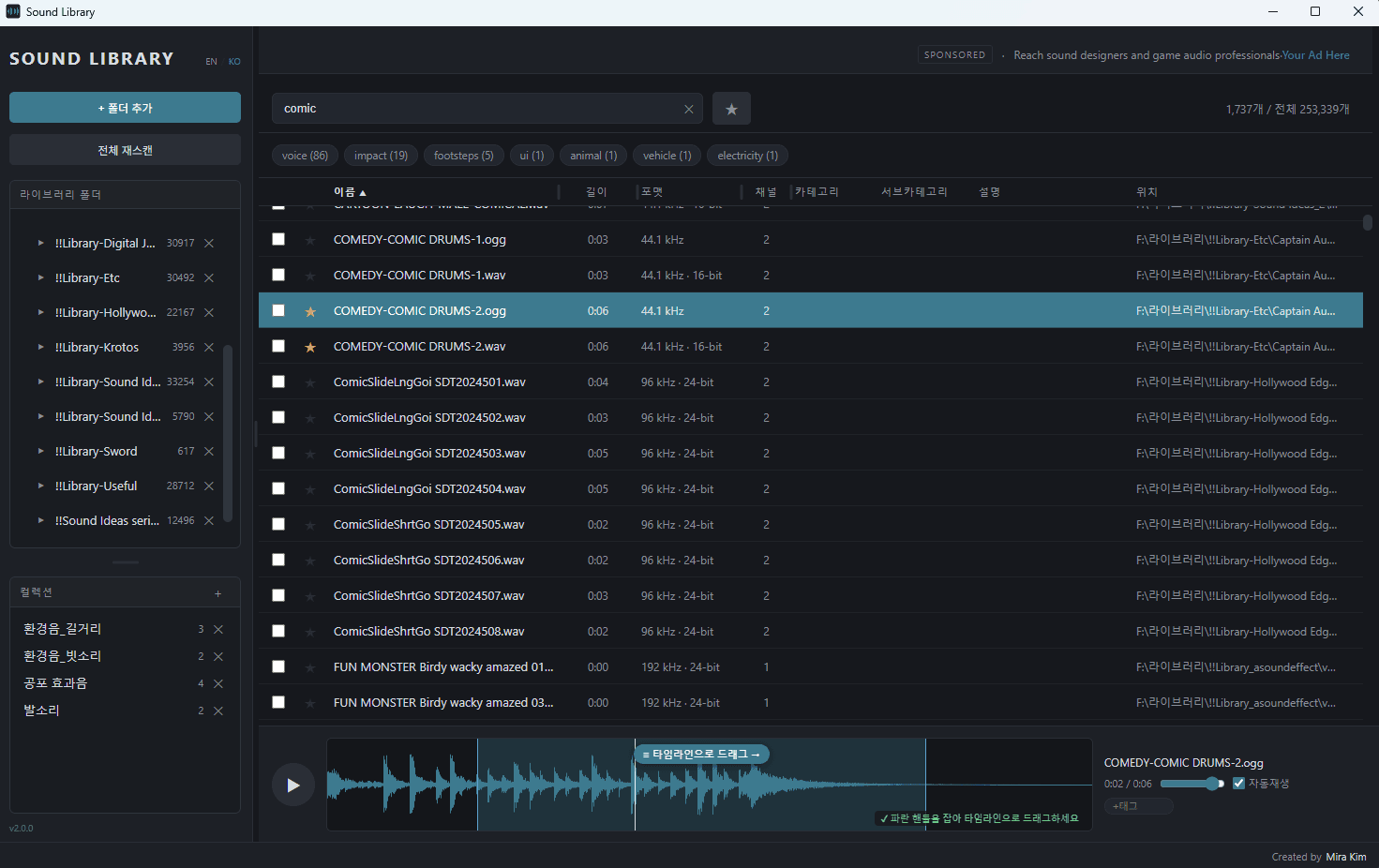Filter by impact (19) tag
Image resolution: width=1379 pixels, height=868 pixels.
(381, 156)
